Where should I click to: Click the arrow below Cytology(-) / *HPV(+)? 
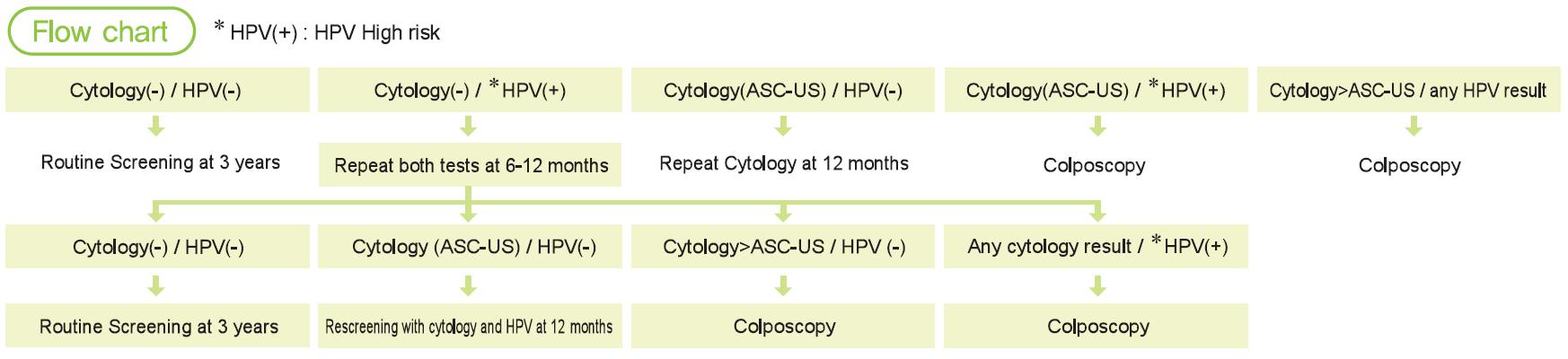[468, 127]
